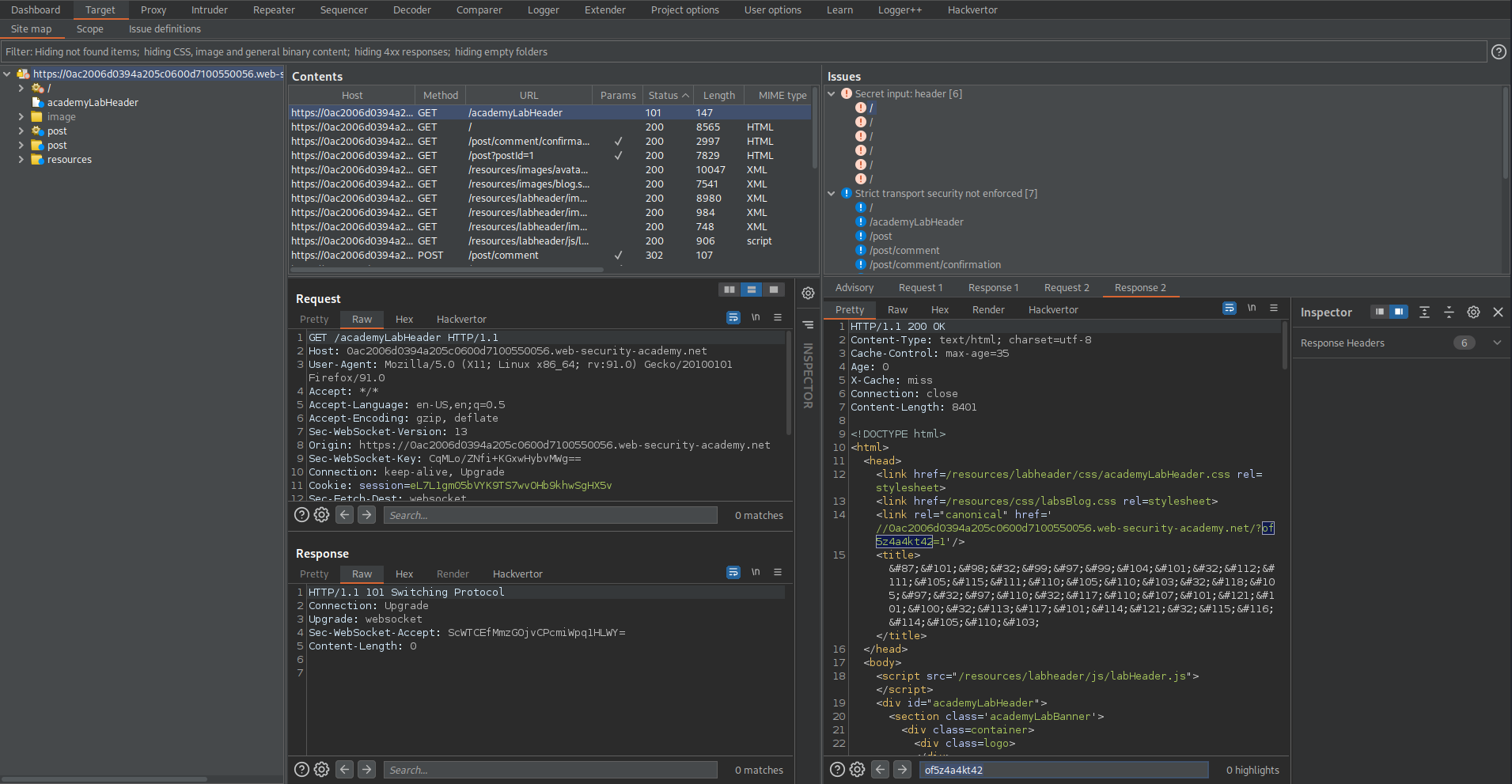Go to previous highlight in issue response

pos(880,769)
